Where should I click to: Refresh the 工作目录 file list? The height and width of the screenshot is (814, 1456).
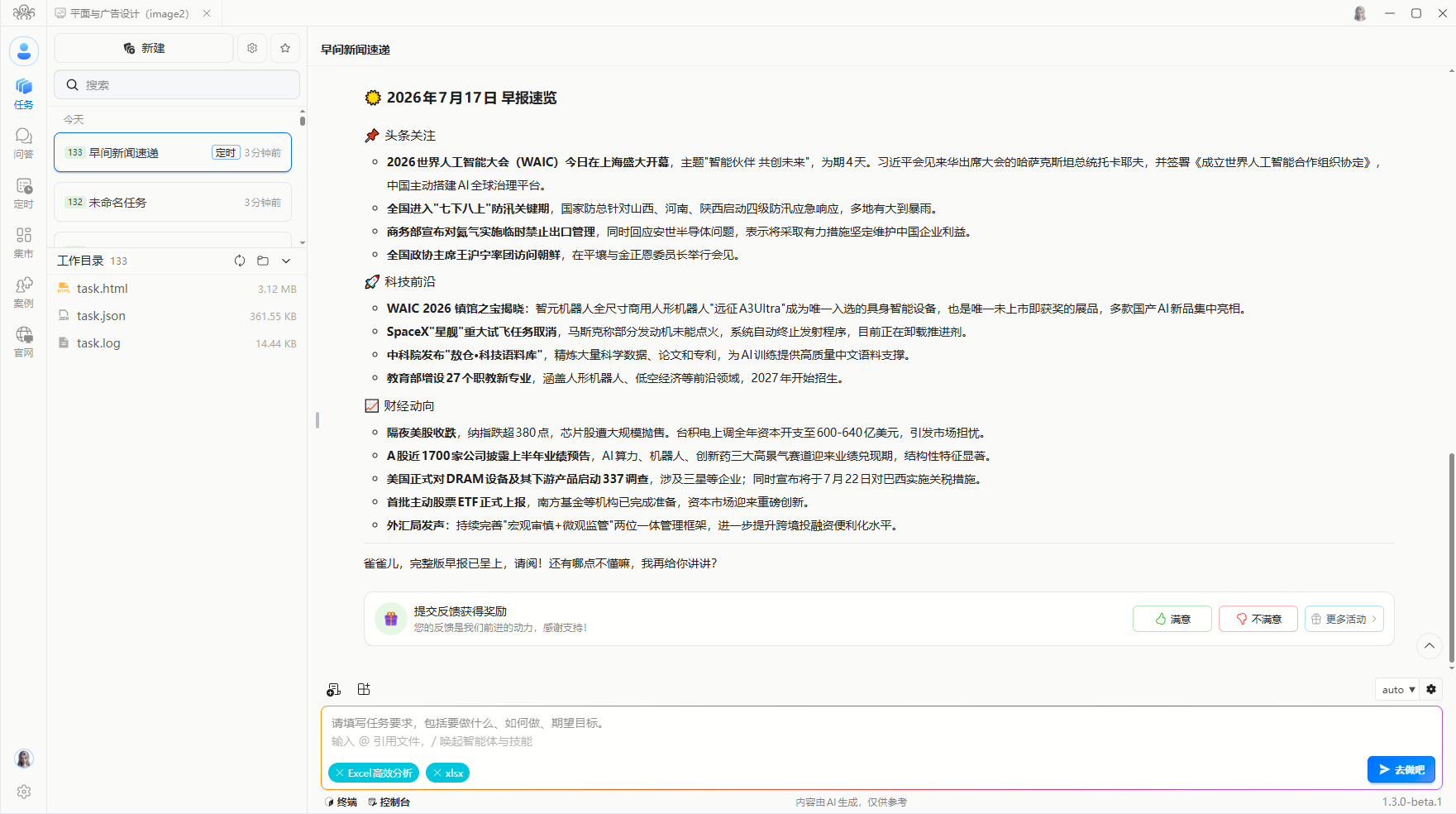[x=240, y=261]
